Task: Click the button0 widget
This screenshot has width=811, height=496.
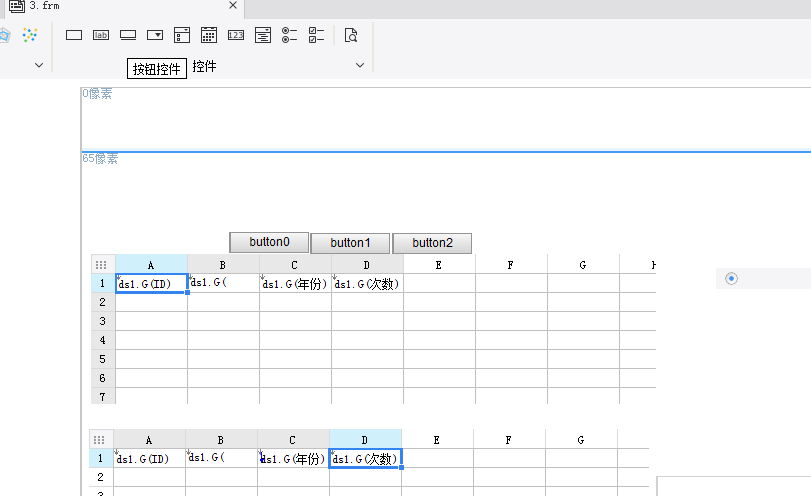Action: pos(269,242)
